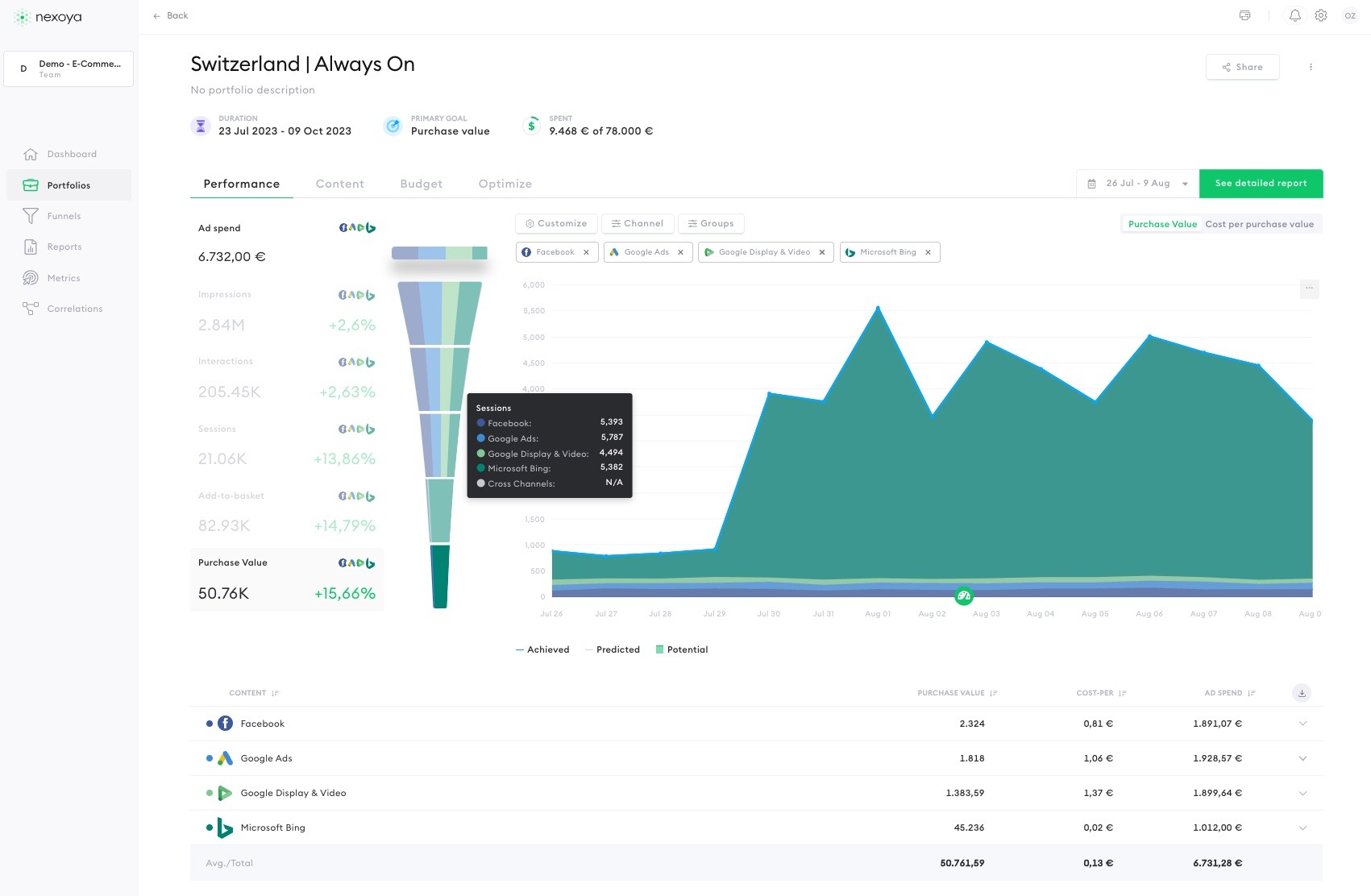
Task: Open settings via the gear icon
Action: pos(1321,15)
